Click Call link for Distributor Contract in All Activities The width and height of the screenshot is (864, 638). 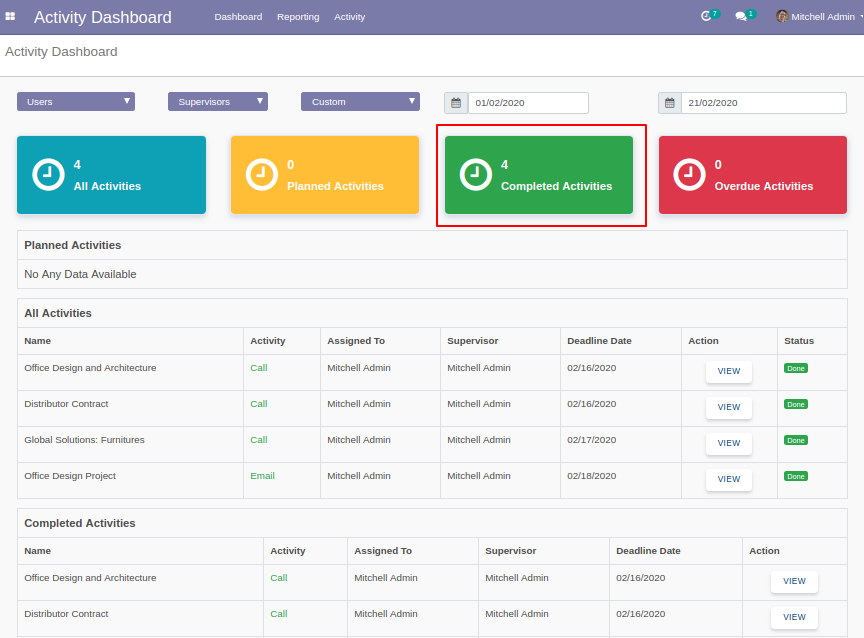[258, 404]
